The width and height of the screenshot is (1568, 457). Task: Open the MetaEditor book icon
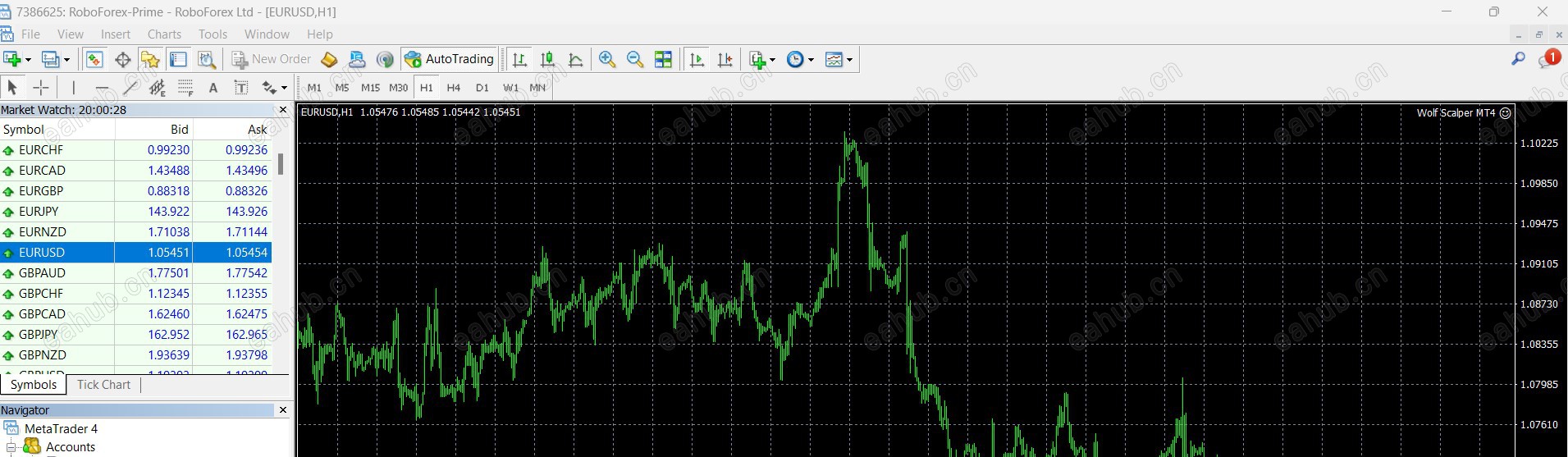(329, 59)
